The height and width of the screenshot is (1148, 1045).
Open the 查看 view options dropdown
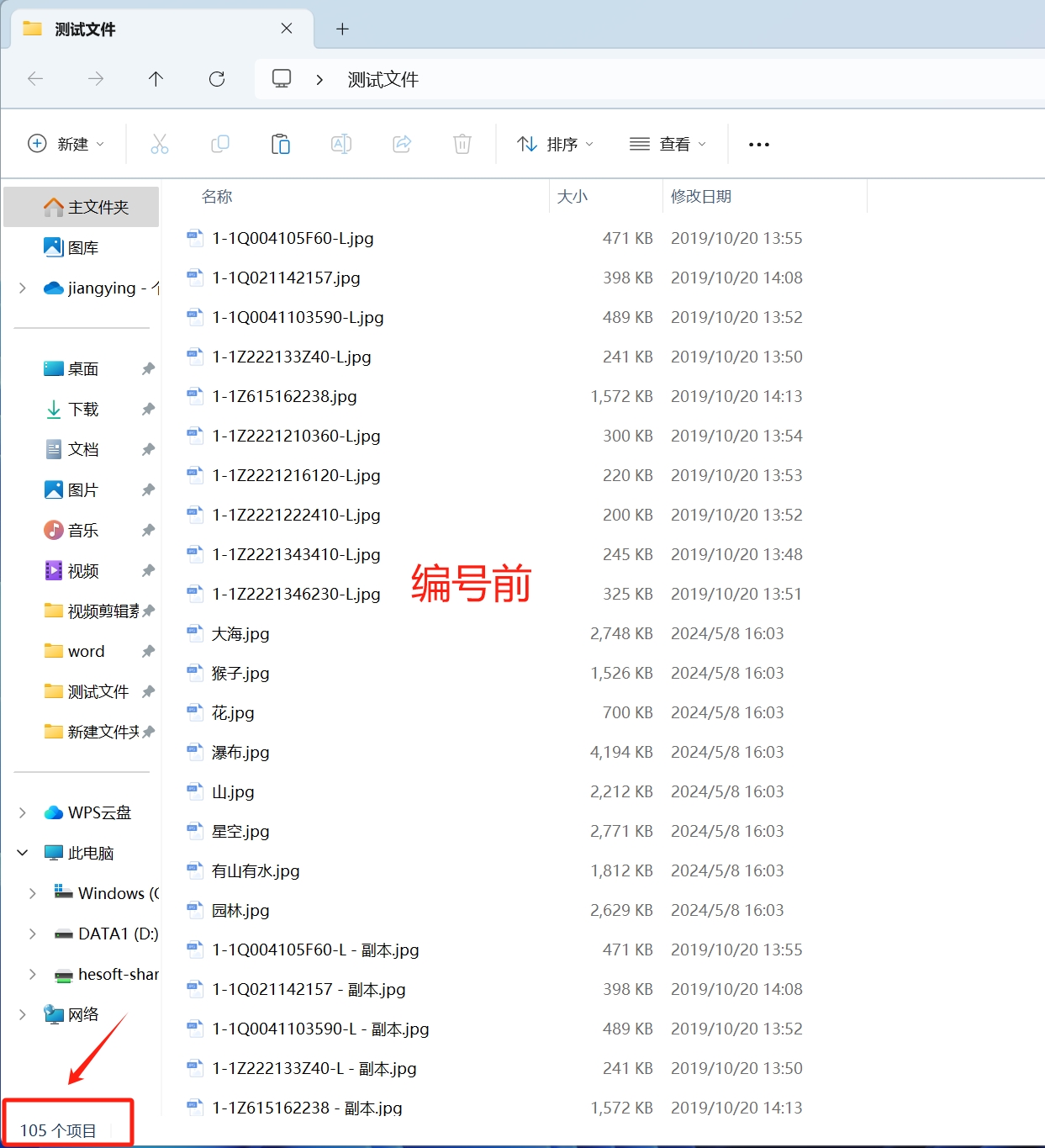(x=668, y=144)
